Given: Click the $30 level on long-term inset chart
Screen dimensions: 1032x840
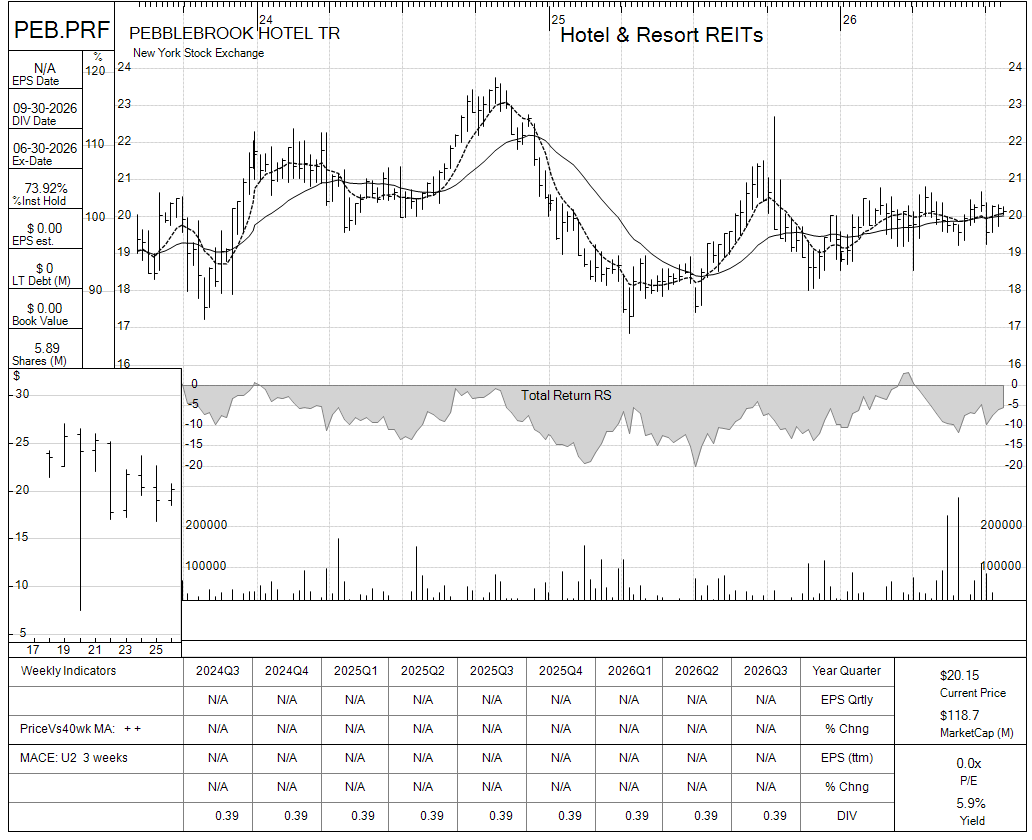Looking at the screenshot, I should click(x=22, y=394).
